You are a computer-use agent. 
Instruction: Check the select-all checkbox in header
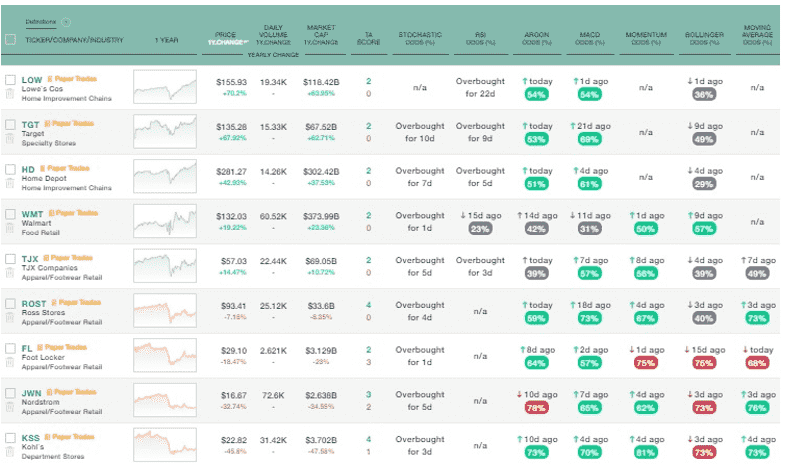coord(10,40)
